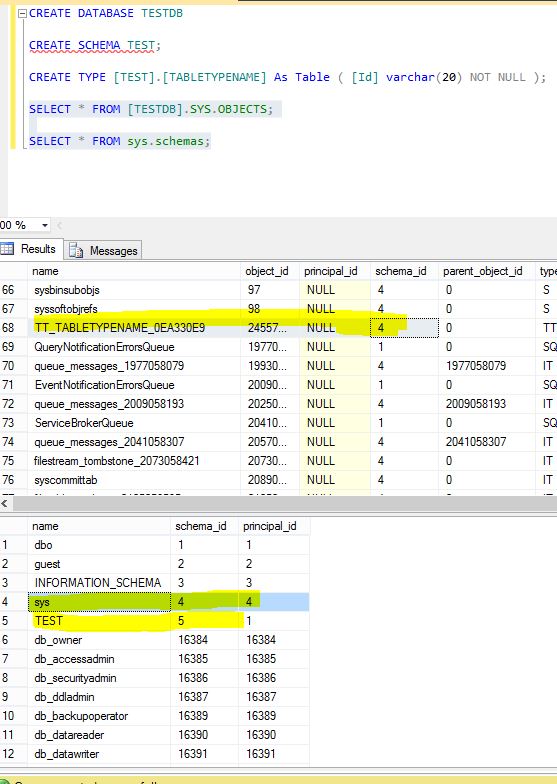Select queue_messages_1977058079 cell

point(134,366)
